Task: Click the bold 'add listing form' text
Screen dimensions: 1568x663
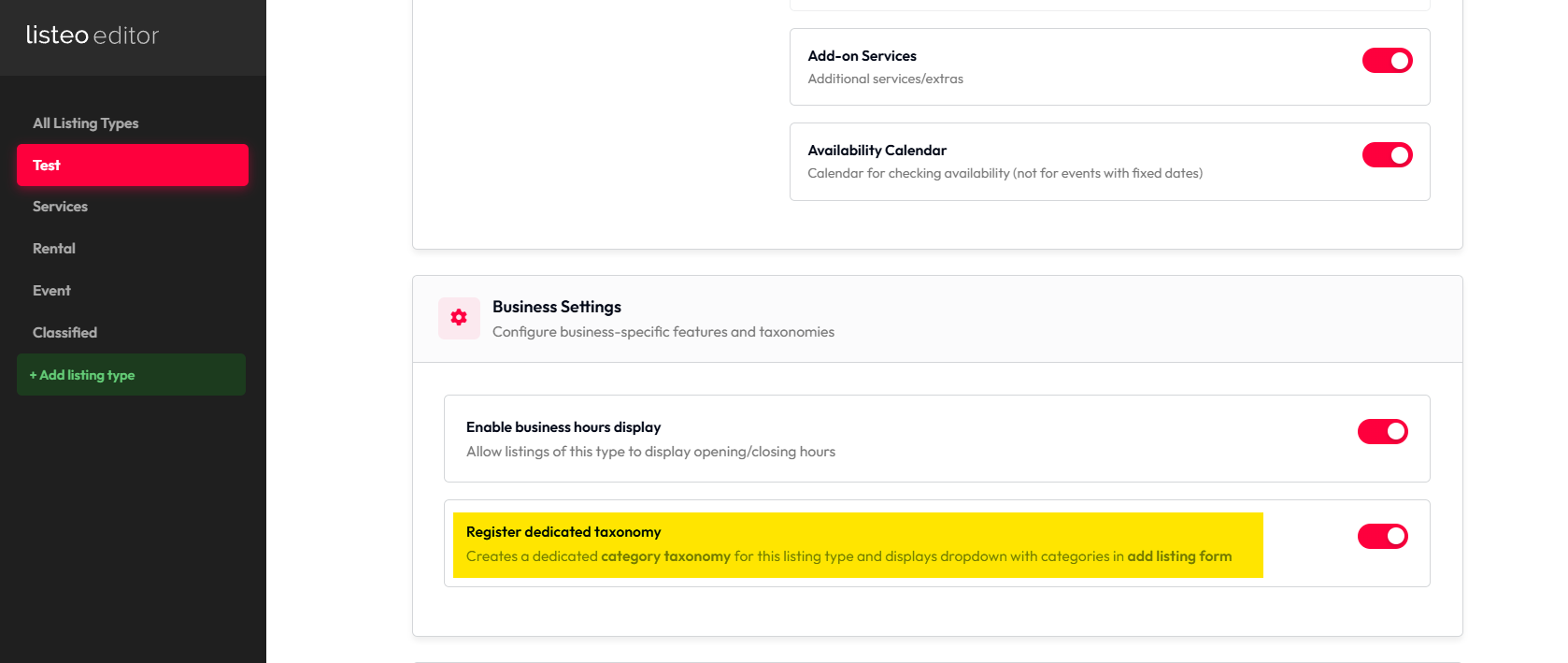Action: [1179, 556]
